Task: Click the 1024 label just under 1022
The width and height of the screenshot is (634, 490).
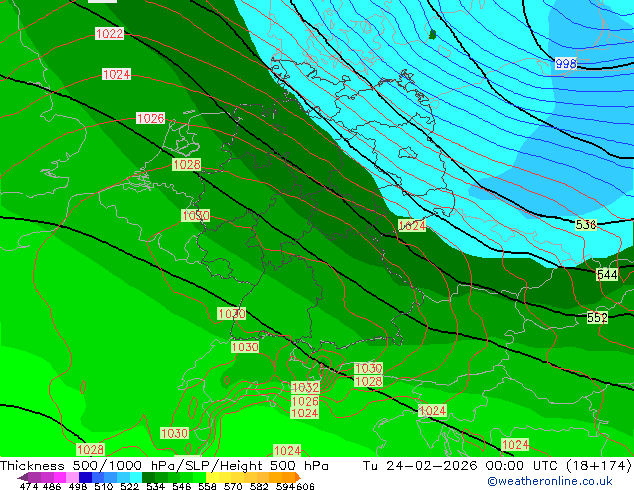Action: pos(116,74)
